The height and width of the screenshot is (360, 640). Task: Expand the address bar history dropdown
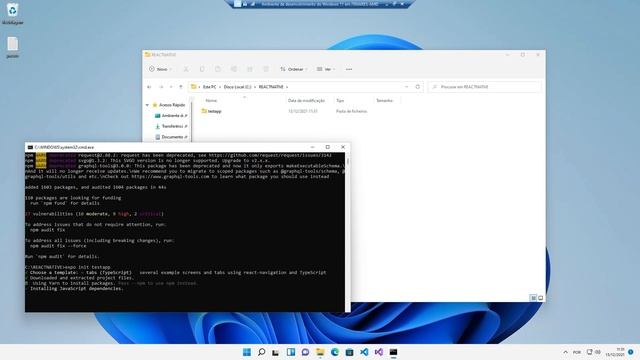(407, 87)
